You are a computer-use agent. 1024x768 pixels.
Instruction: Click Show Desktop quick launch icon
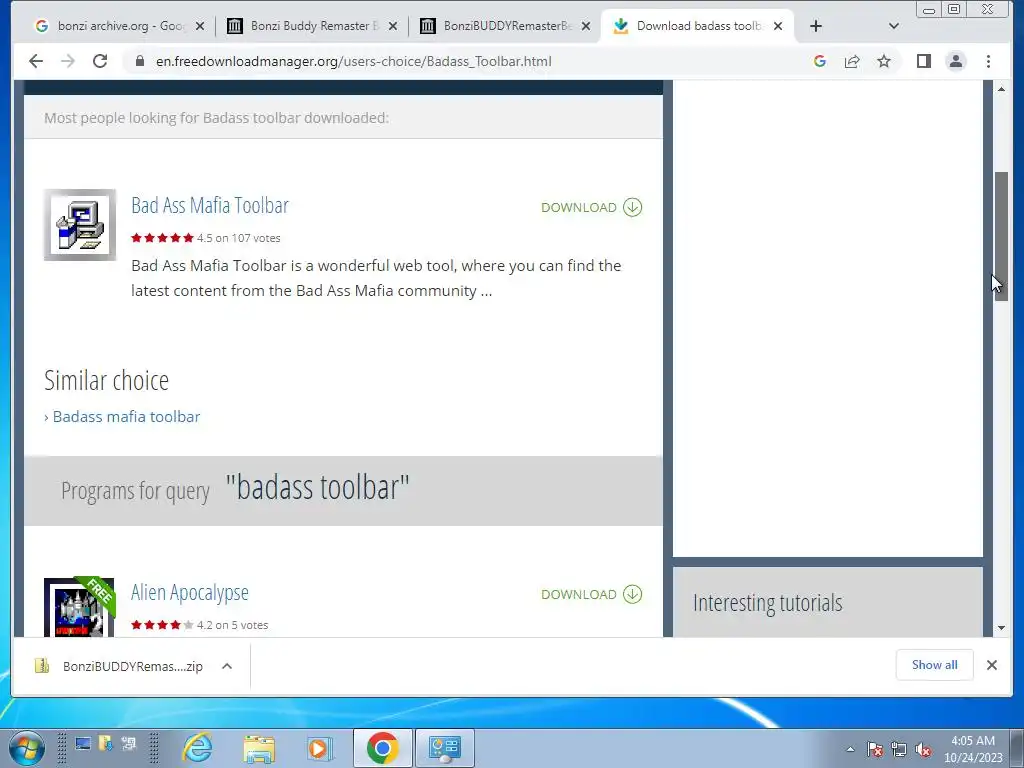[83, 744]
